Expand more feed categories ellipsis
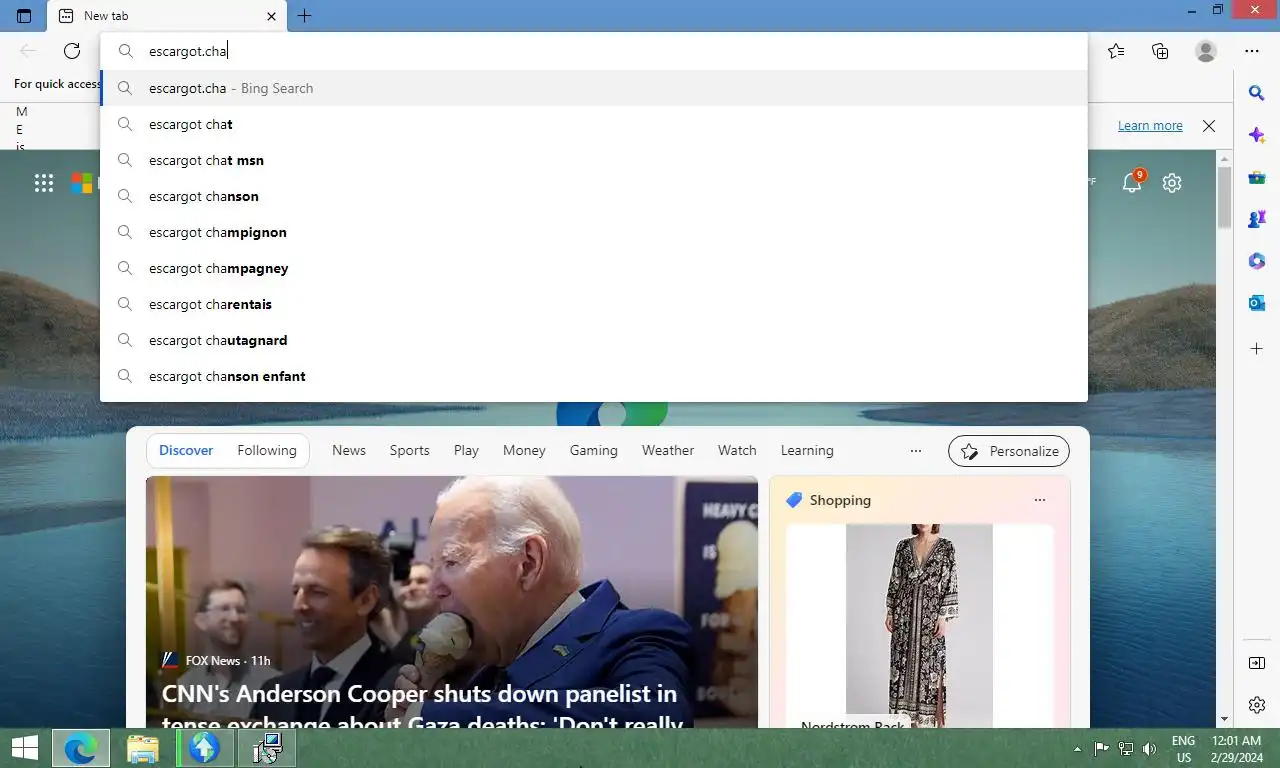 [x=916, y=451]
